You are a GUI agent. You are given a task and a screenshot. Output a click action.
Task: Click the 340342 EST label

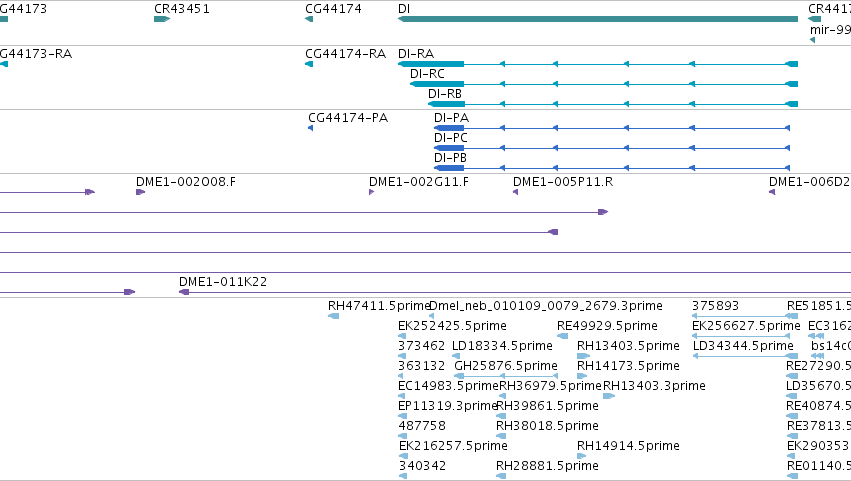coord(422,466)
